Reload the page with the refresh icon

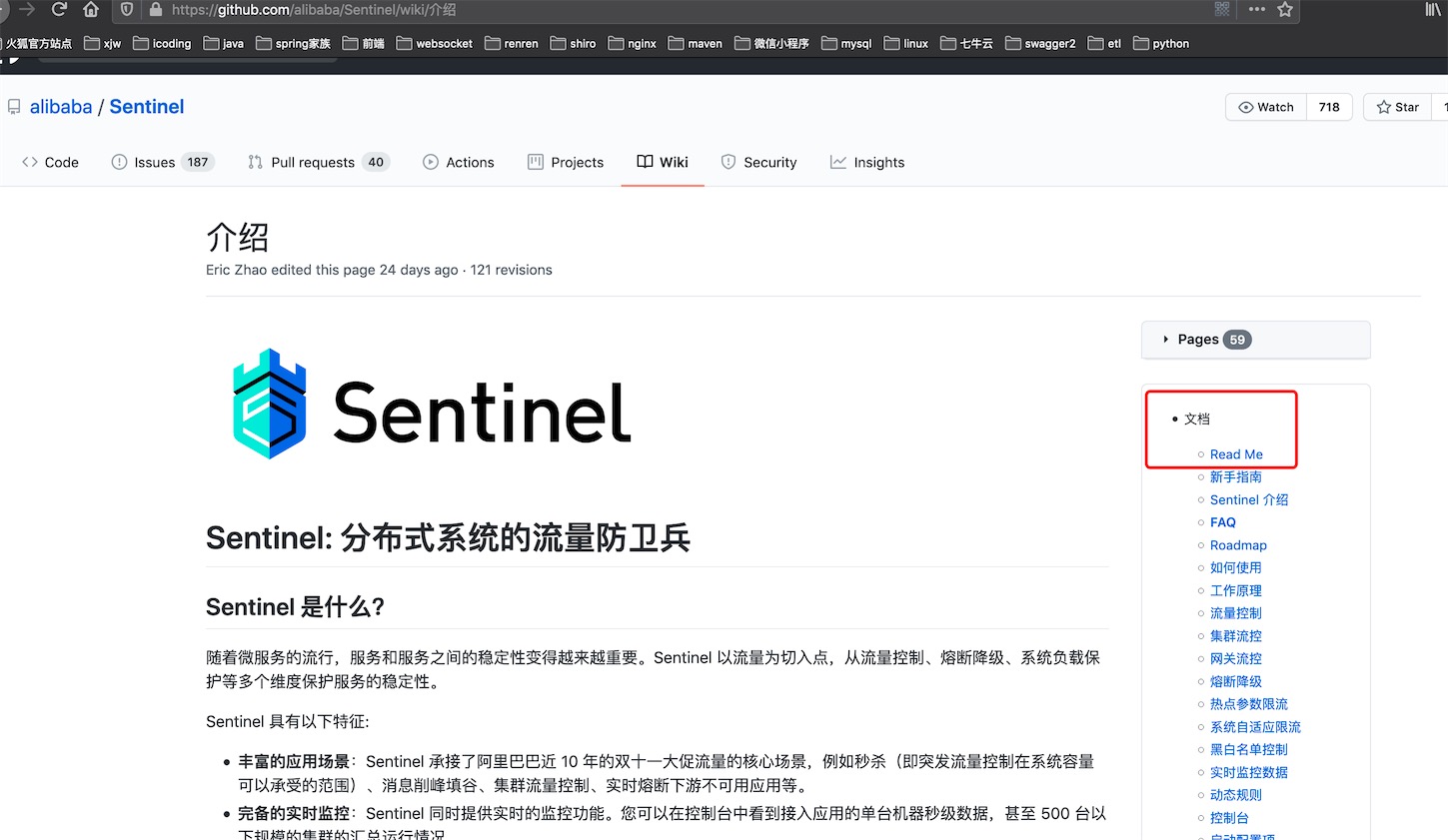coord(59,10)
